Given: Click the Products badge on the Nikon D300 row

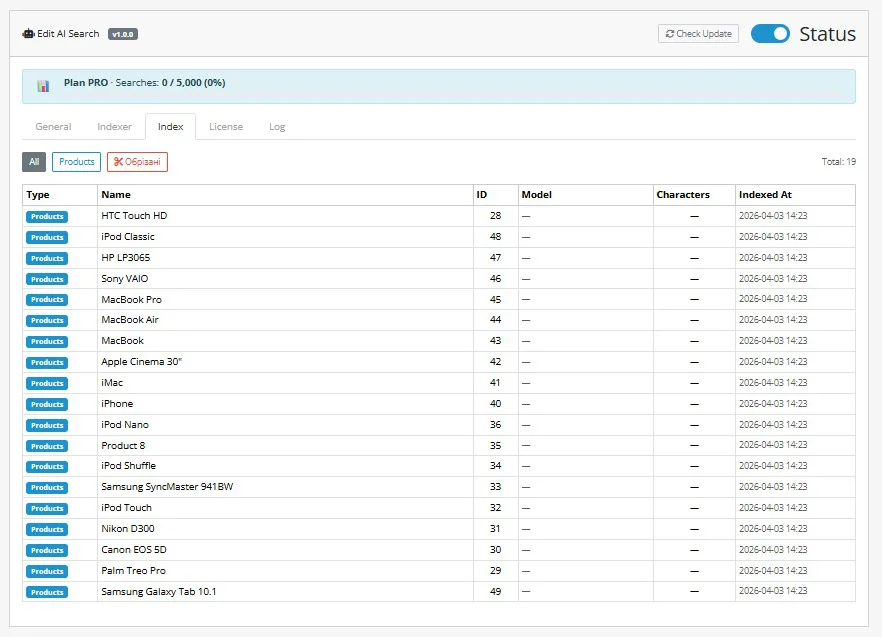Looking at the screenshot, I should click(x=46, y=528).
